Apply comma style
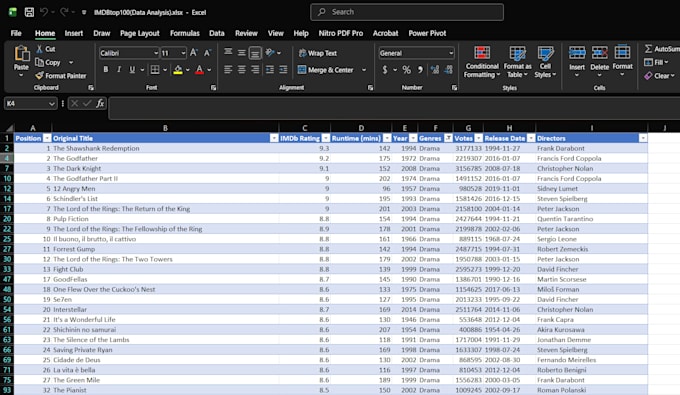This screenshot has height=395, width=680. click(420, 69)
